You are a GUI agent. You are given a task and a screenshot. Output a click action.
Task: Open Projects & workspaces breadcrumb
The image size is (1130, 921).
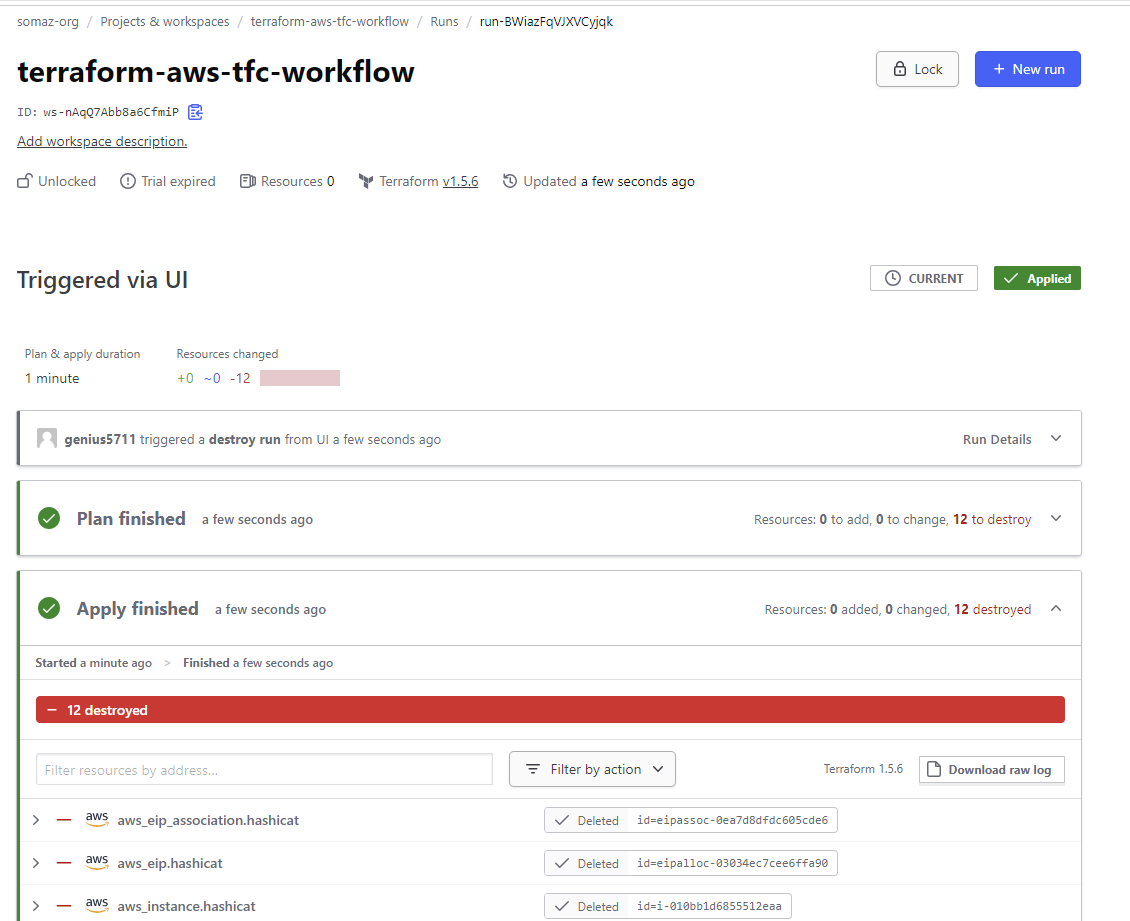coord(164,22)
